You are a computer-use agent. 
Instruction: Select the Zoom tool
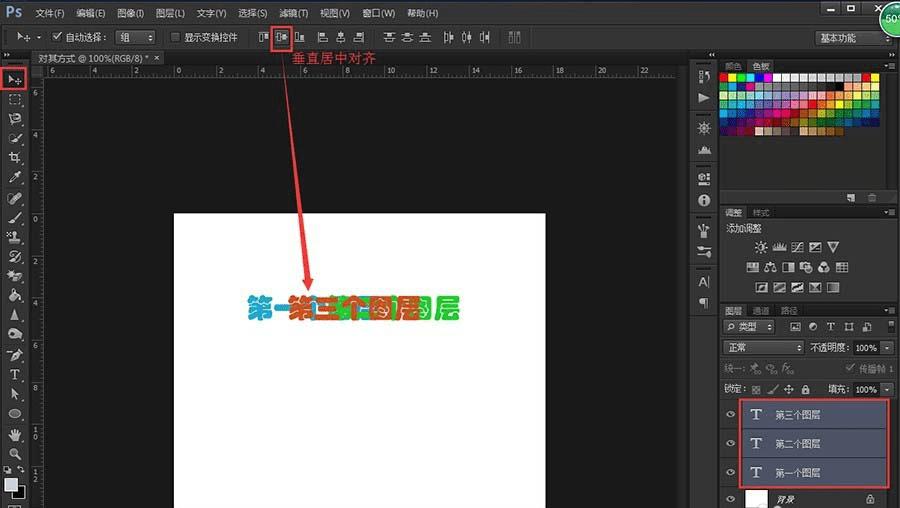[15, 453]
